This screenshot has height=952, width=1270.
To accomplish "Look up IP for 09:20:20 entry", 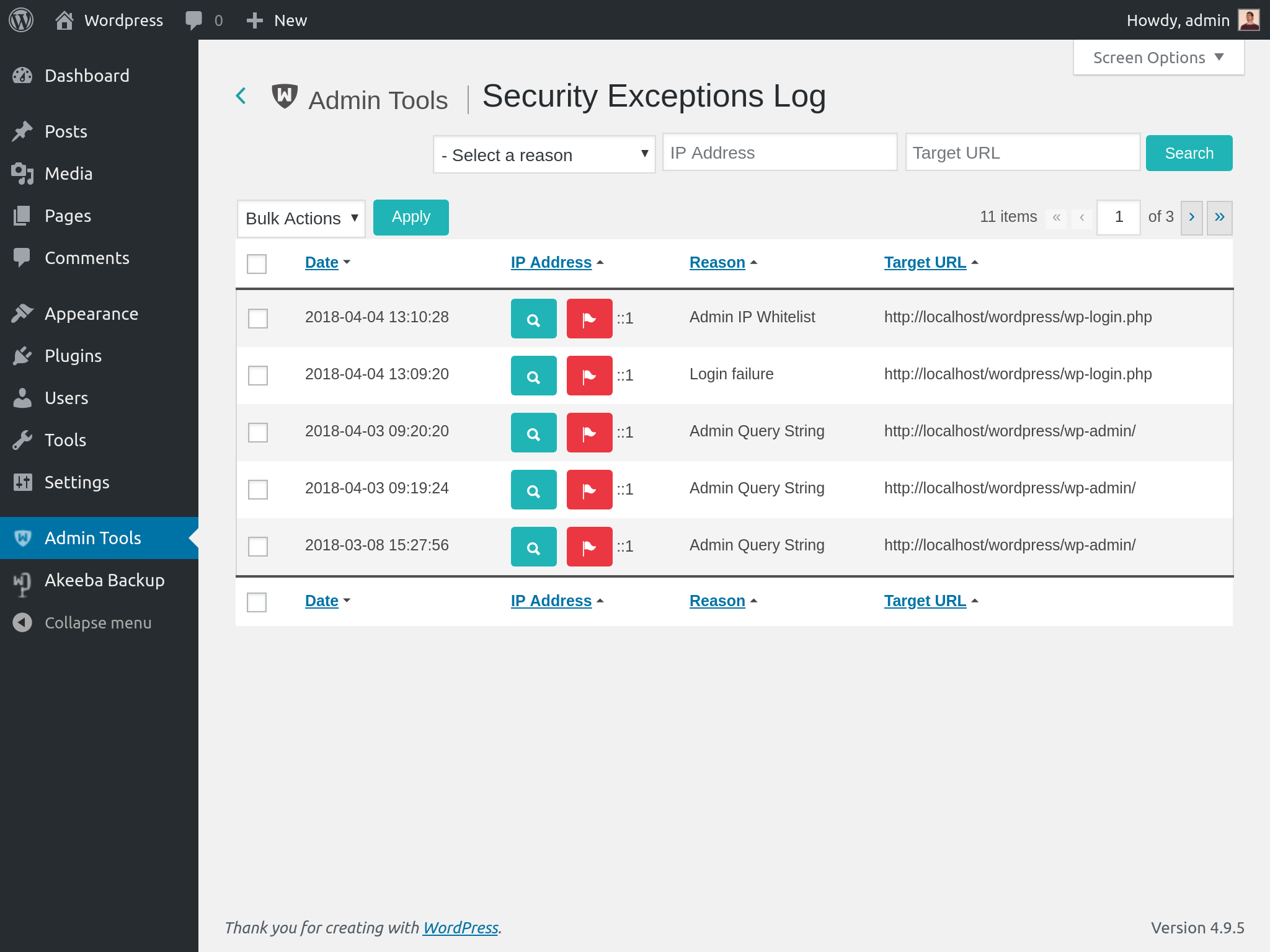I will [533, 433].
